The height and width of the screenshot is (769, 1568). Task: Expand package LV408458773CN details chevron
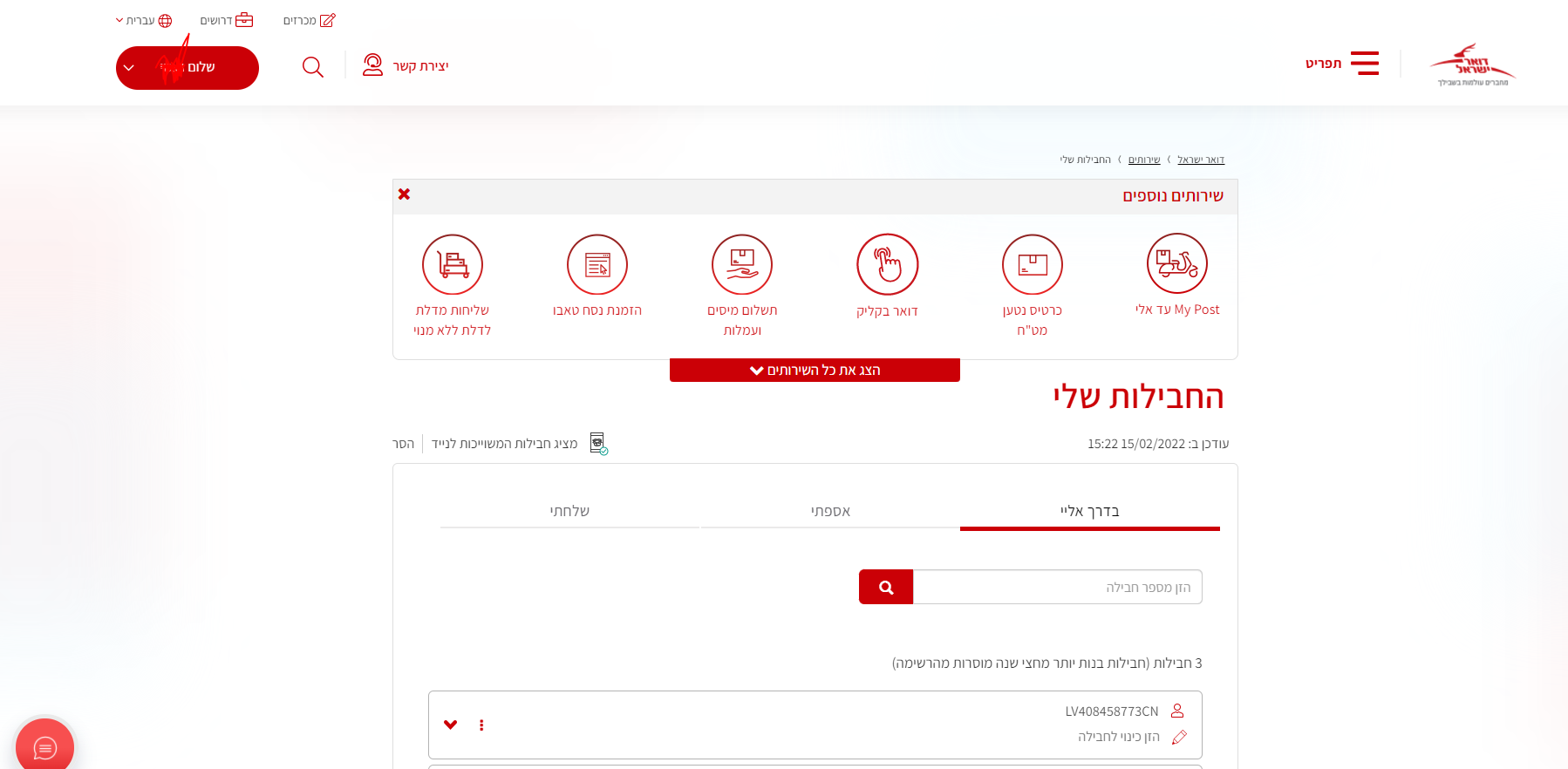451,725
